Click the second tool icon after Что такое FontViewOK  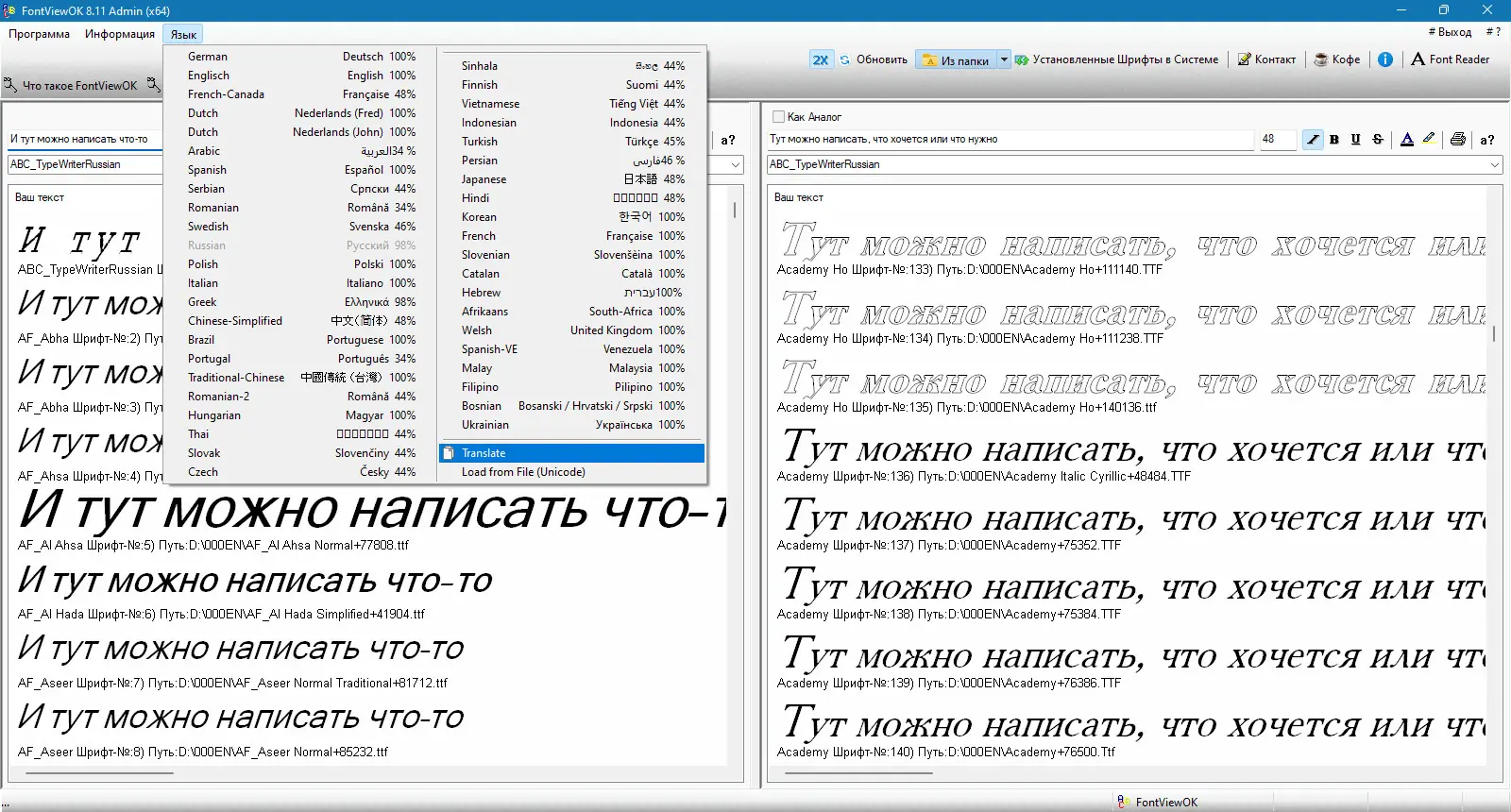154,85
